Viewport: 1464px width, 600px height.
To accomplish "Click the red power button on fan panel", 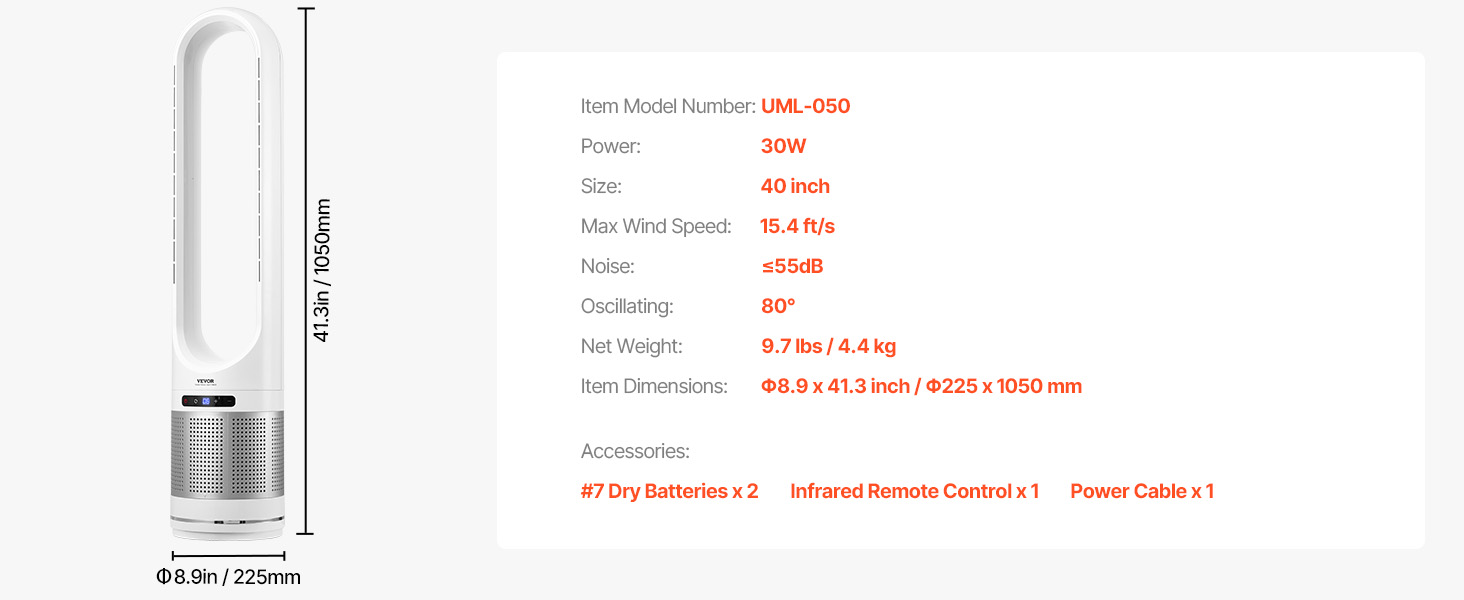I will coord(186,401).
